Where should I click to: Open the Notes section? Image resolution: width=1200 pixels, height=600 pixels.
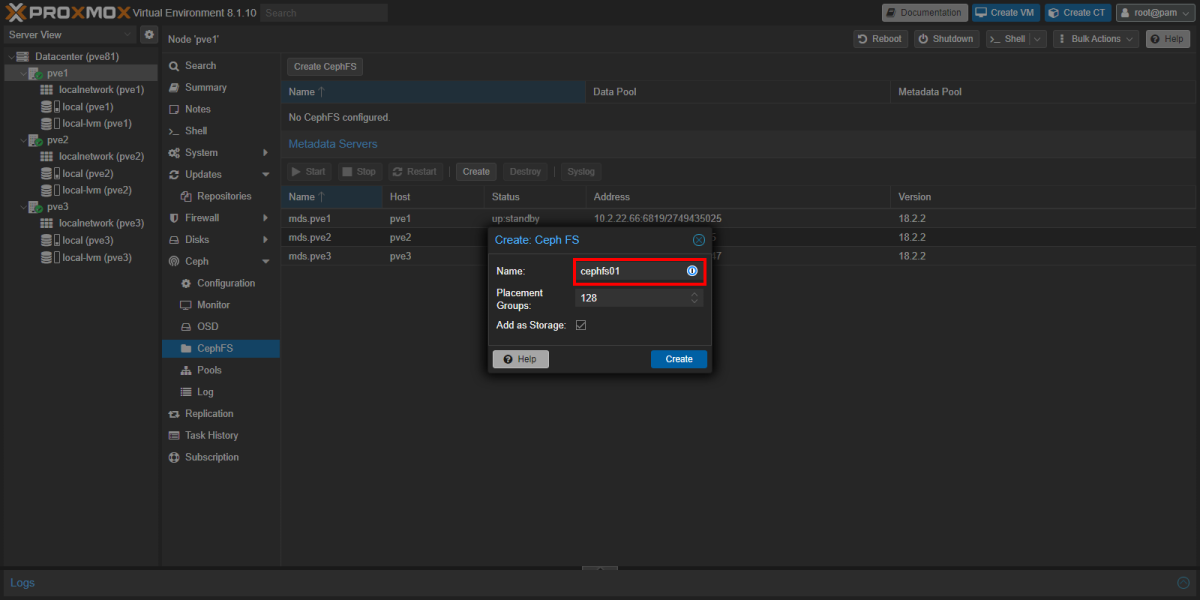tap(220, 109)
